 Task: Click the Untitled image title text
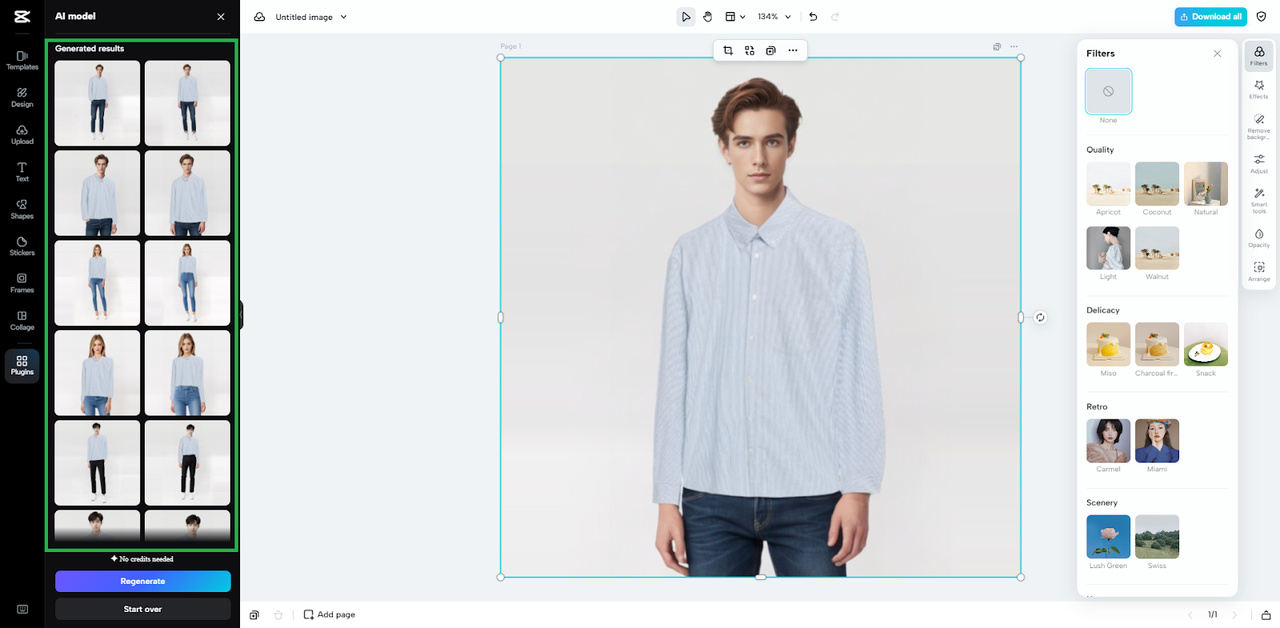click(304, 17)
